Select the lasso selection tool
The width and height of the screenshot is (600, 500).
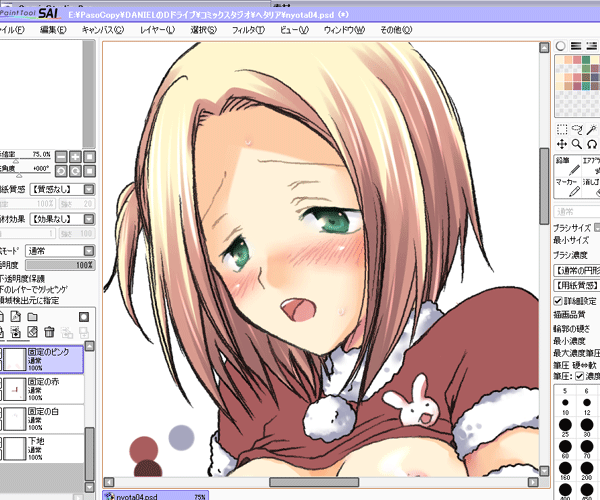pos(577,129)
